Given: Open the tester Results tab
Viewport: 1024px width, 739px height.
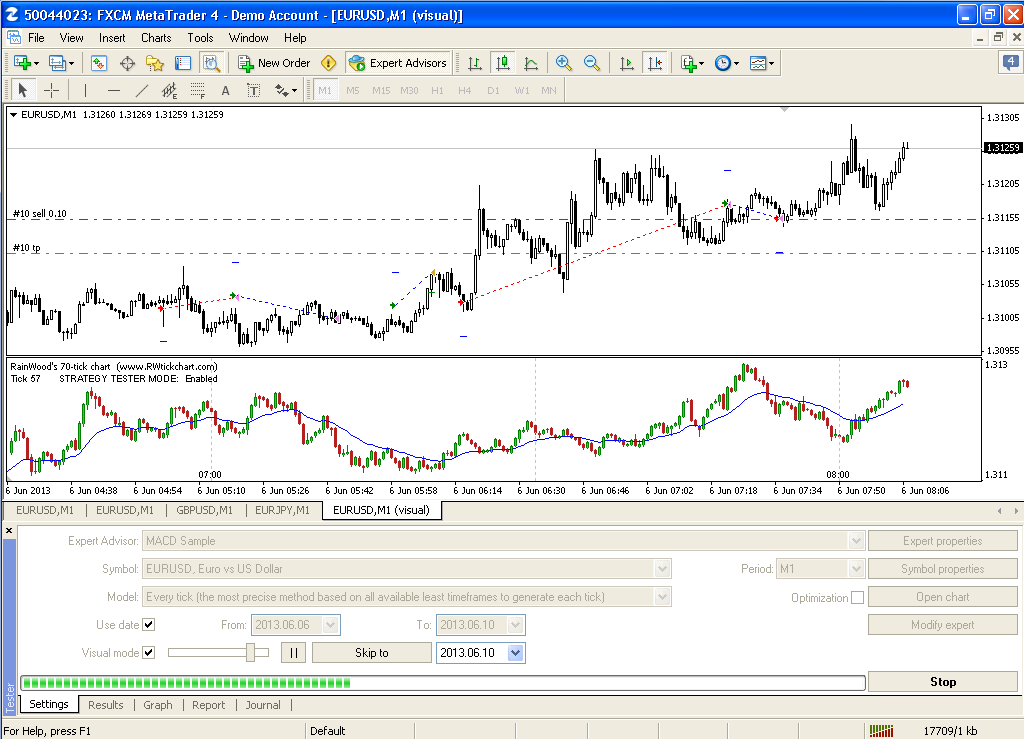Looking at the screenshot, I should 106,705.
